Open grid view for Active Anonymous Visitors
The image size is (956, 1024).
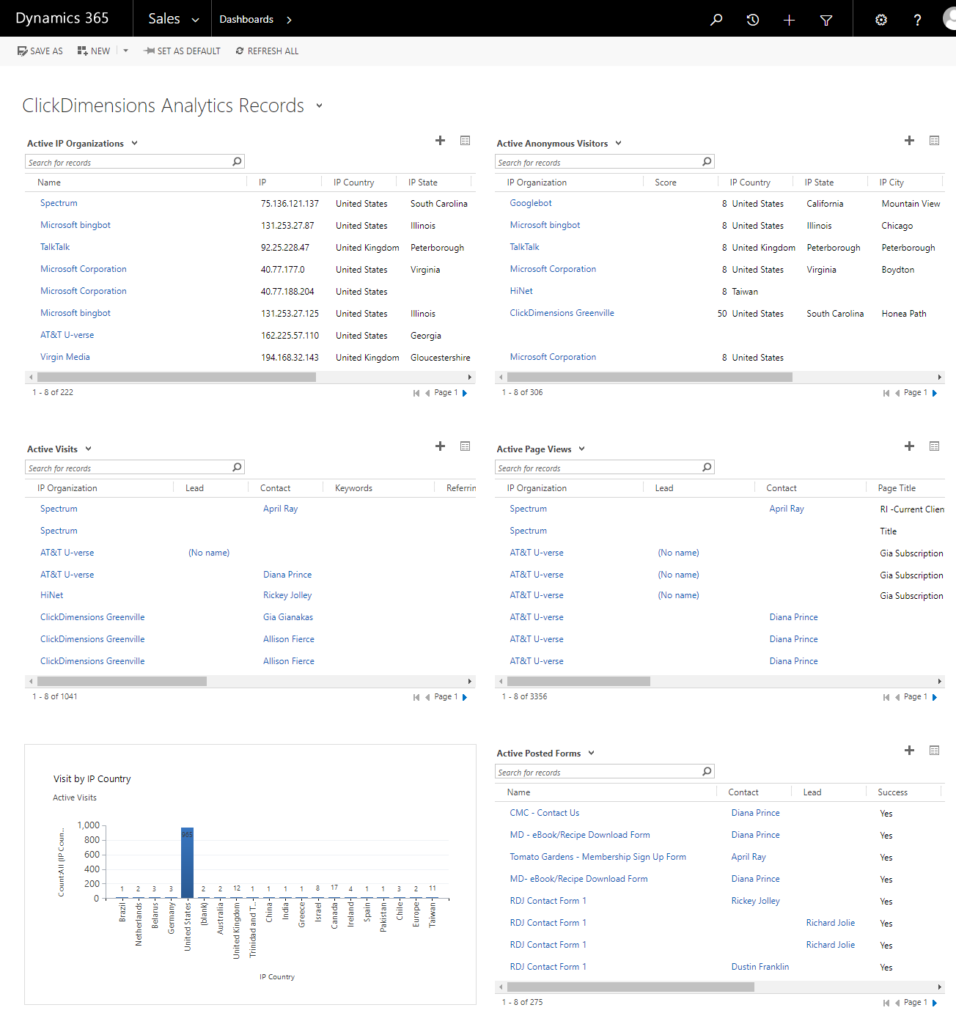click(x=934, y=140)
